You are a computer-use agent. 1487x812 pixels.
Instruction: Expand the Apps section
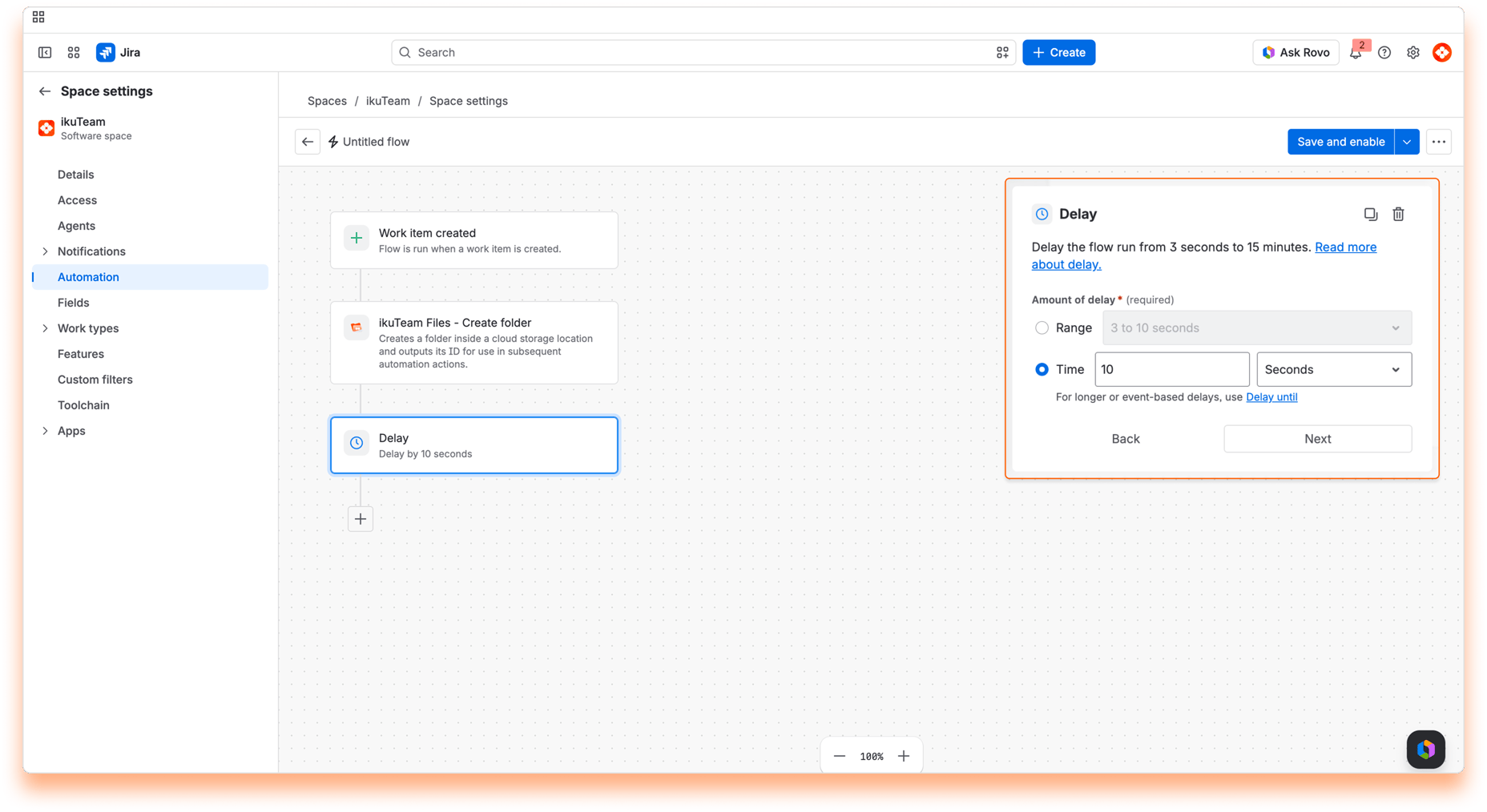[x=45, y=431]
